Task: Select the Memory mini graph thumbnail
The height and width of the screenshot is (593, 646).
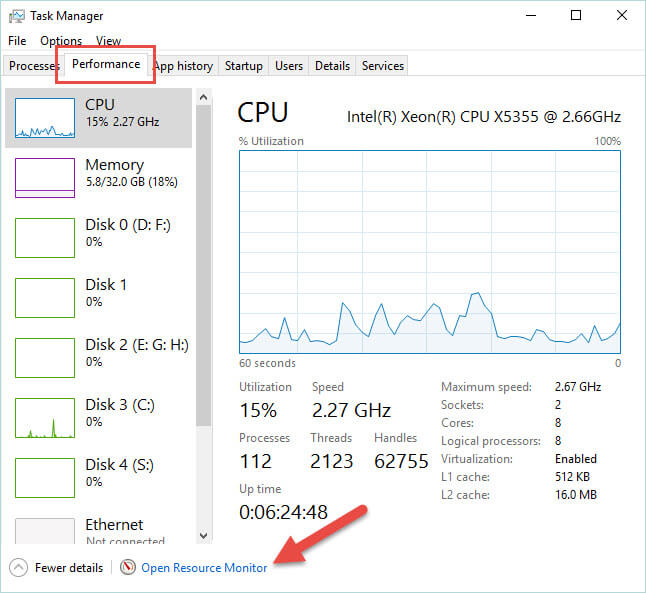Action: [x=45, y=178]
